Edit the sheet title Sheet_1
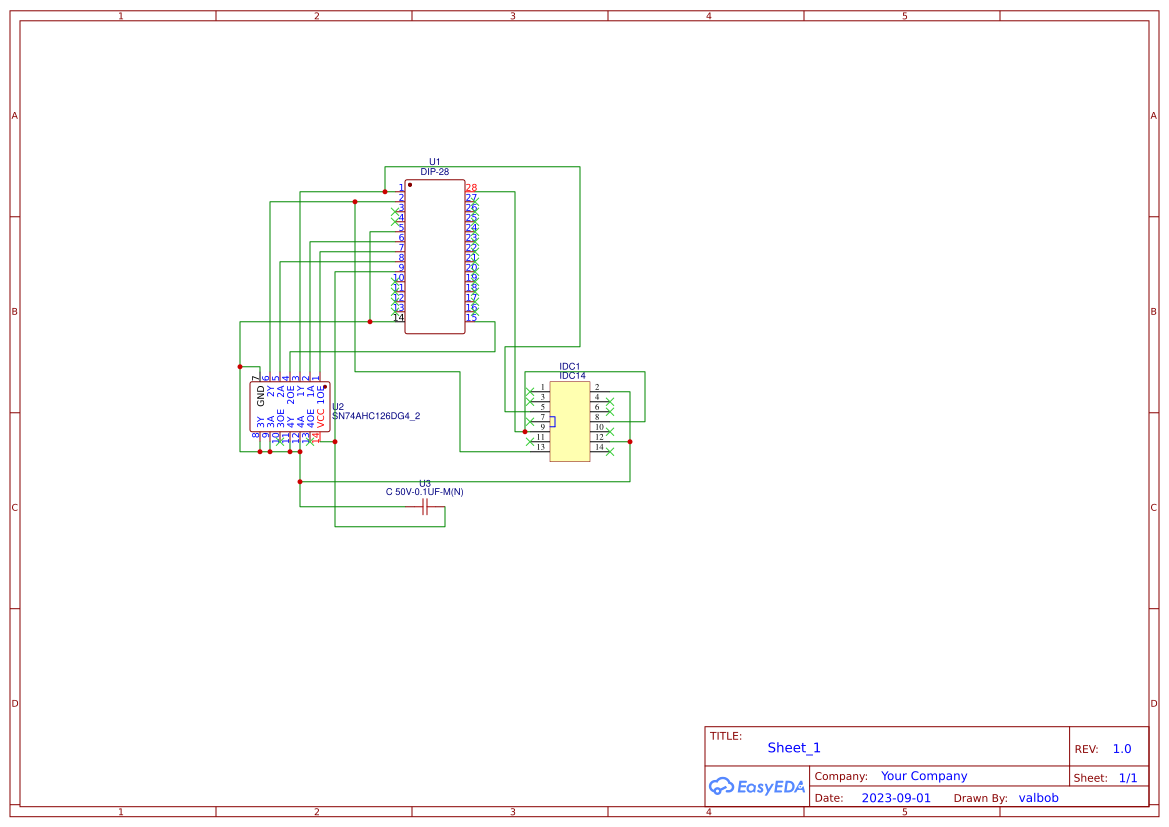Viewport: 1169px width, 827px height. pyautogui.click(x=793, y=747)
